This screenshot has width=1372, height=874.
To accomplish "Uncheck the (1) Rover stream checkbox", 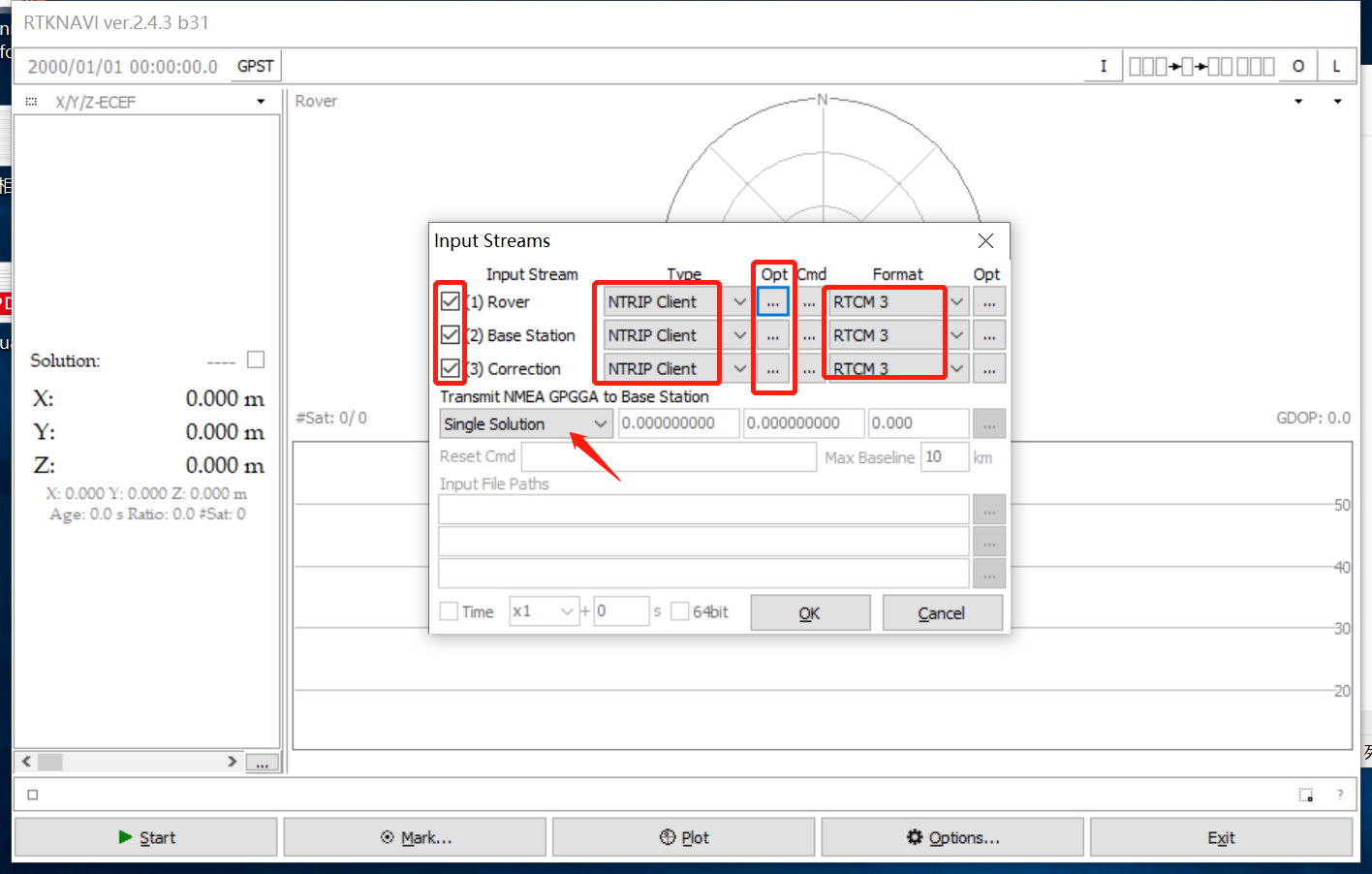I will click(x=450, y=301).
